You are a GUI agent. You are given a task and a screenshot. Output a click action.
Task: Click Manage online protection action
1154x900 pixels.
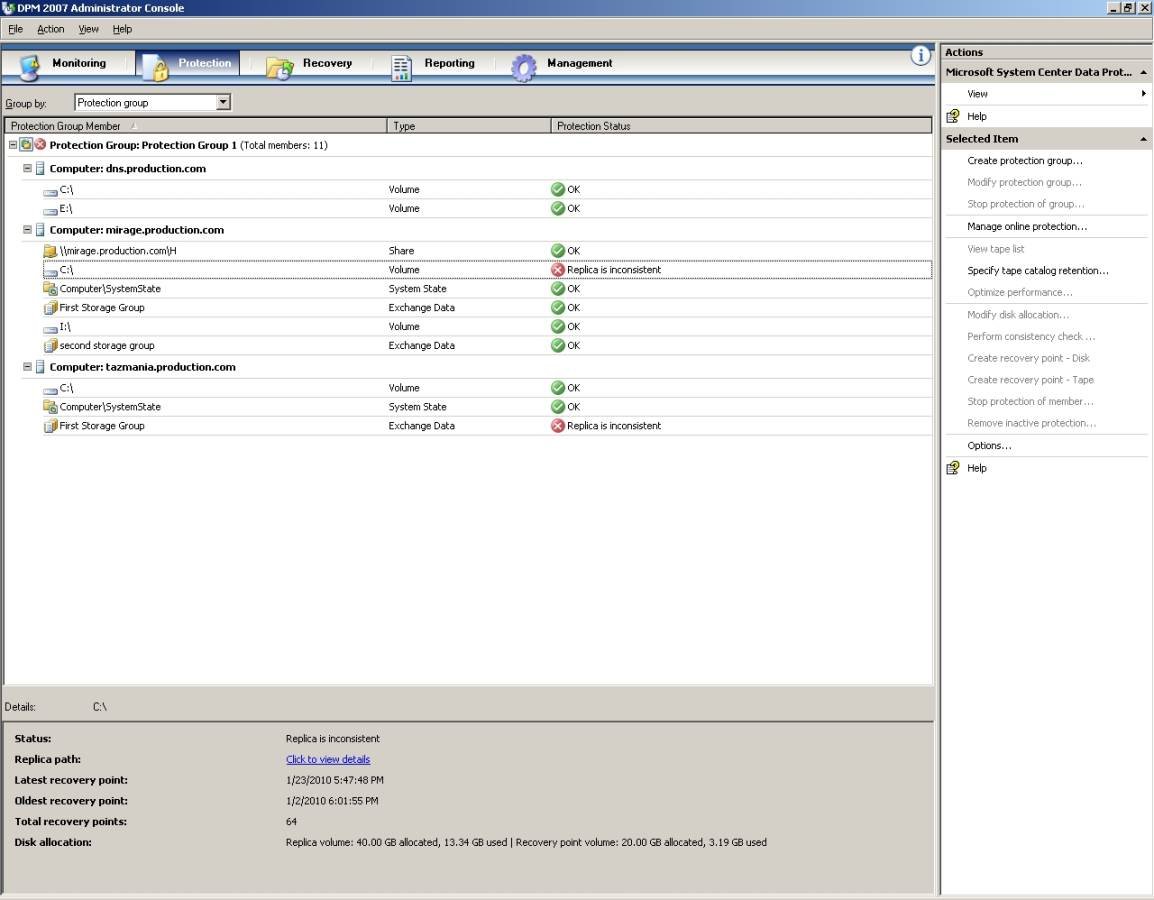point(1026,227)
